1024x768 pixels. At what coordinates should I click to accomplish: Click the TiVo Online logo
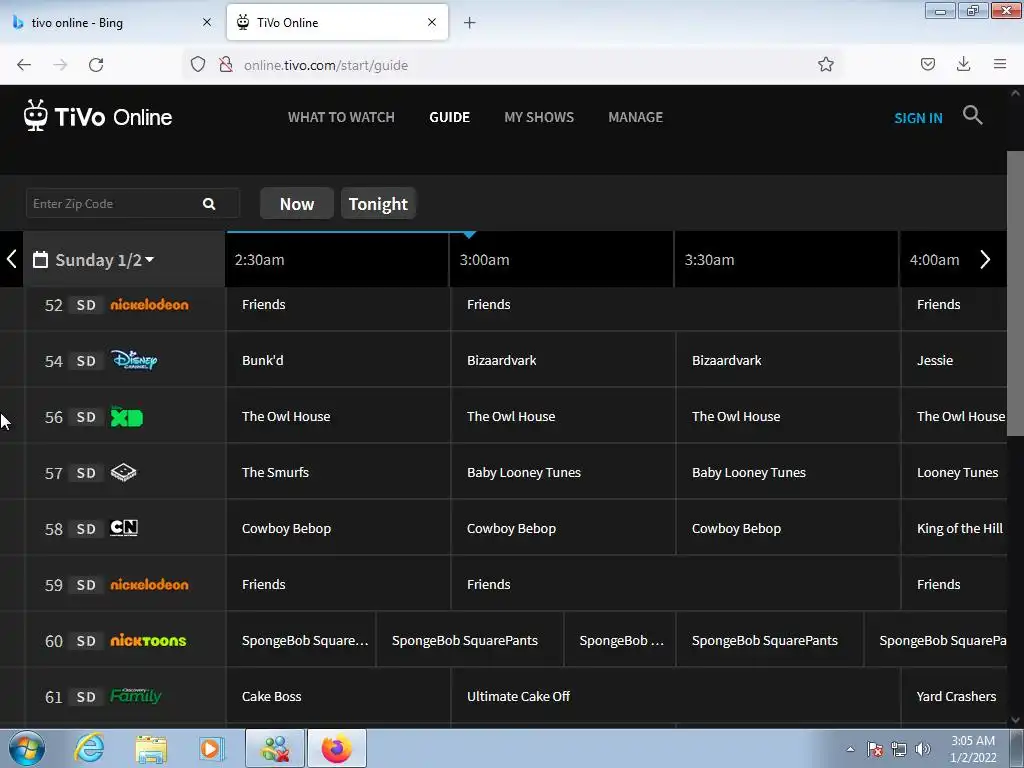[x=98, y=116]
